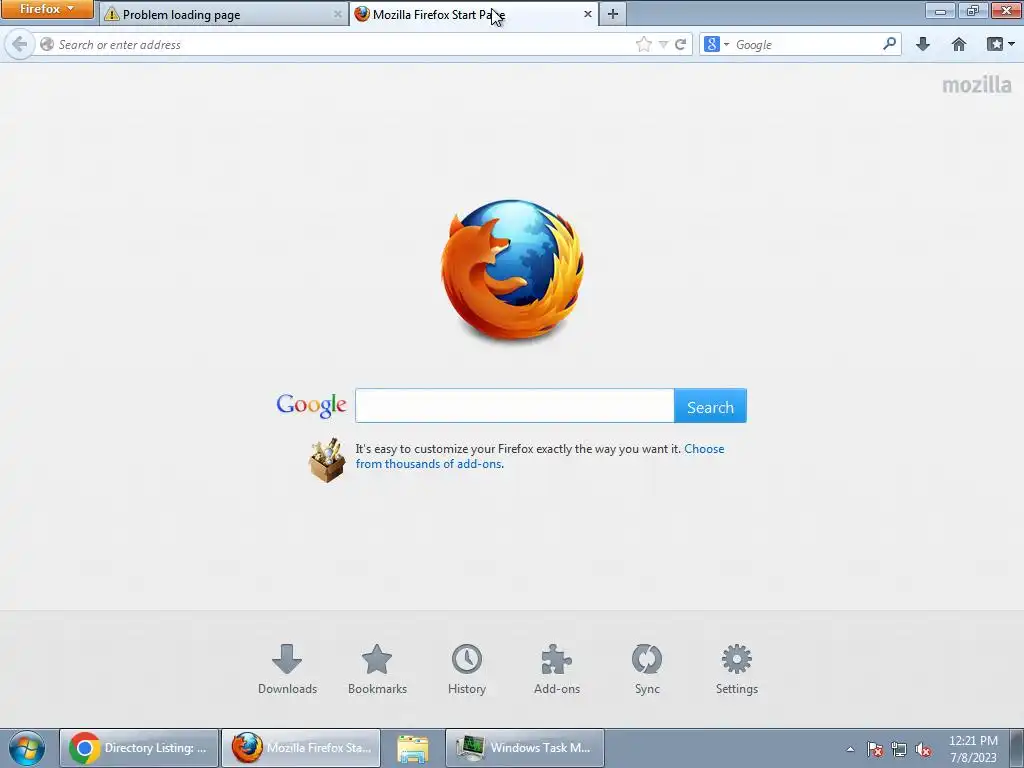Open Sync from the bottom launcher

pyautogui.click(x=647, y=669)
